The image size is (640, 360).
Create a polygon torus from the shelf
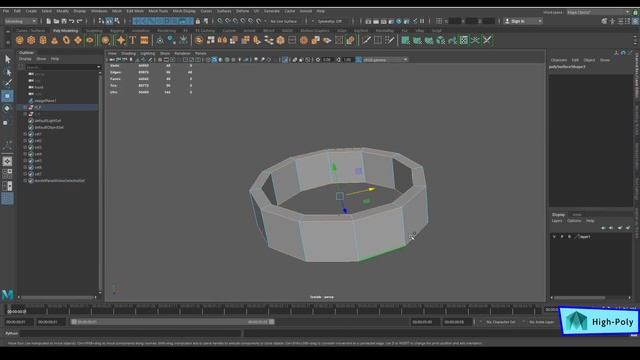click(66, 40)
